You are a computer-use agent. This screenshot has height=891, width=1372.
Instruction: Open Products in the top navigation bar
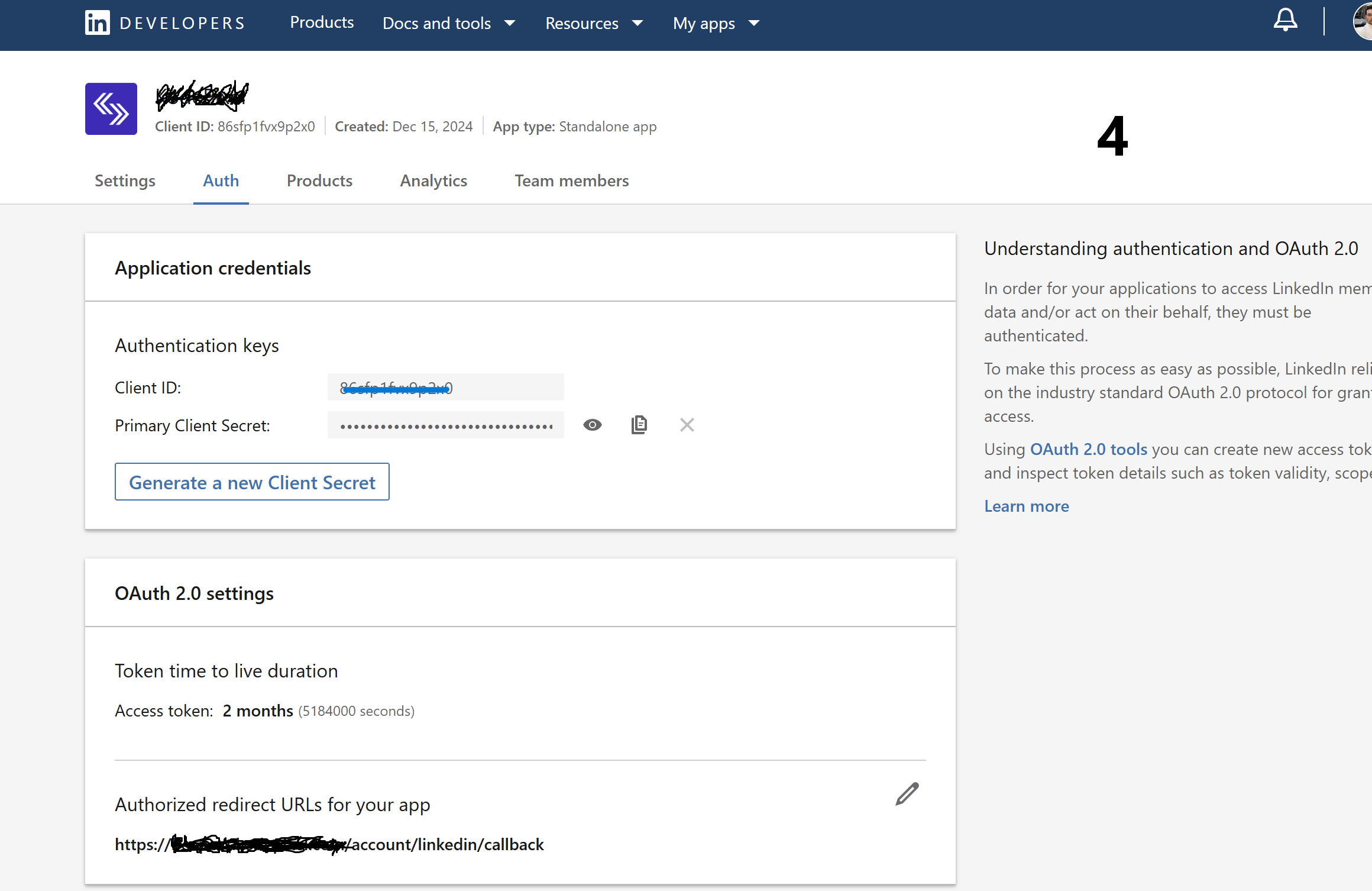322,22
